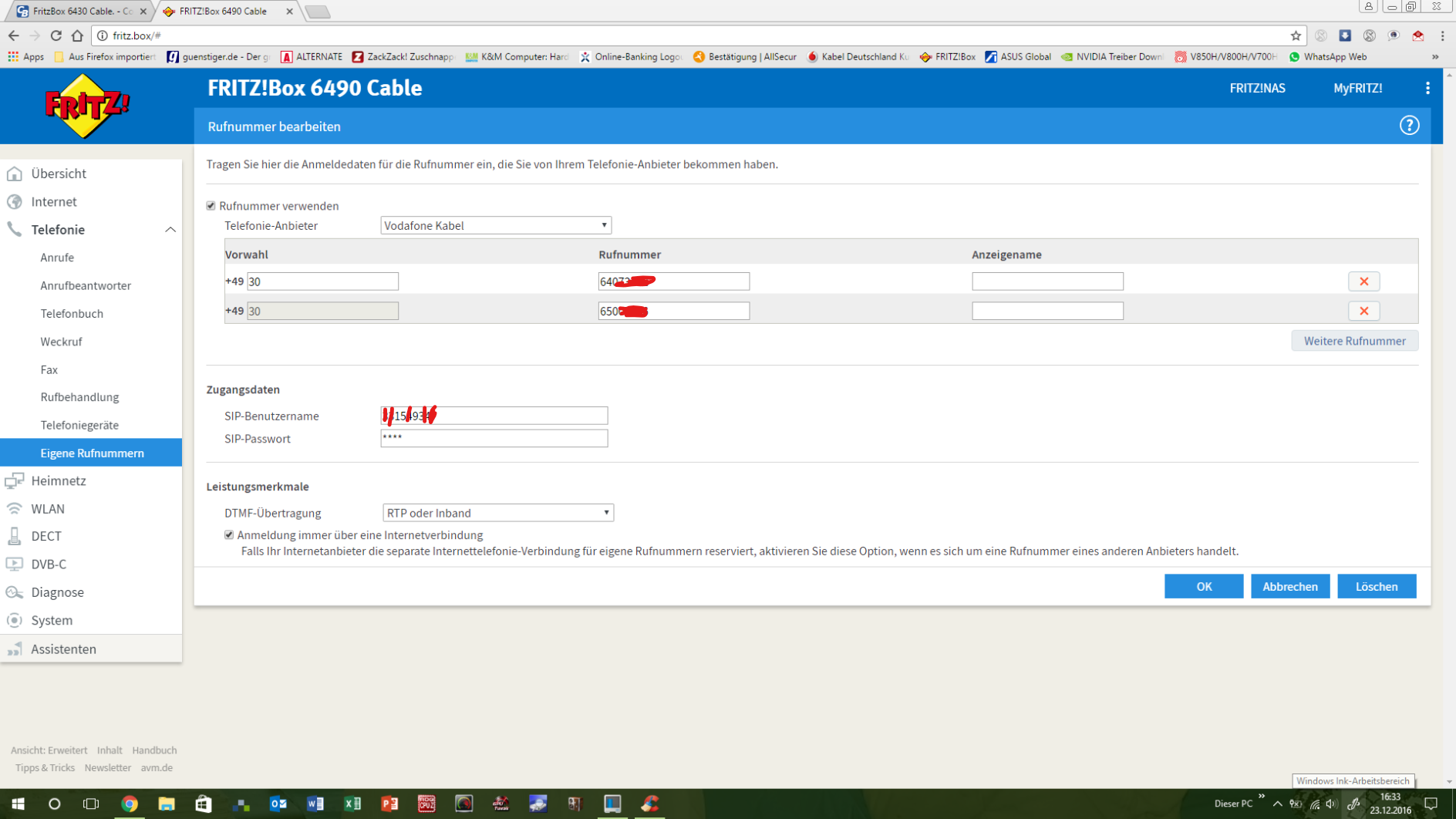Open Cortana search circle
This screenshot has height=819, width=1456.
tap(54, 804)
